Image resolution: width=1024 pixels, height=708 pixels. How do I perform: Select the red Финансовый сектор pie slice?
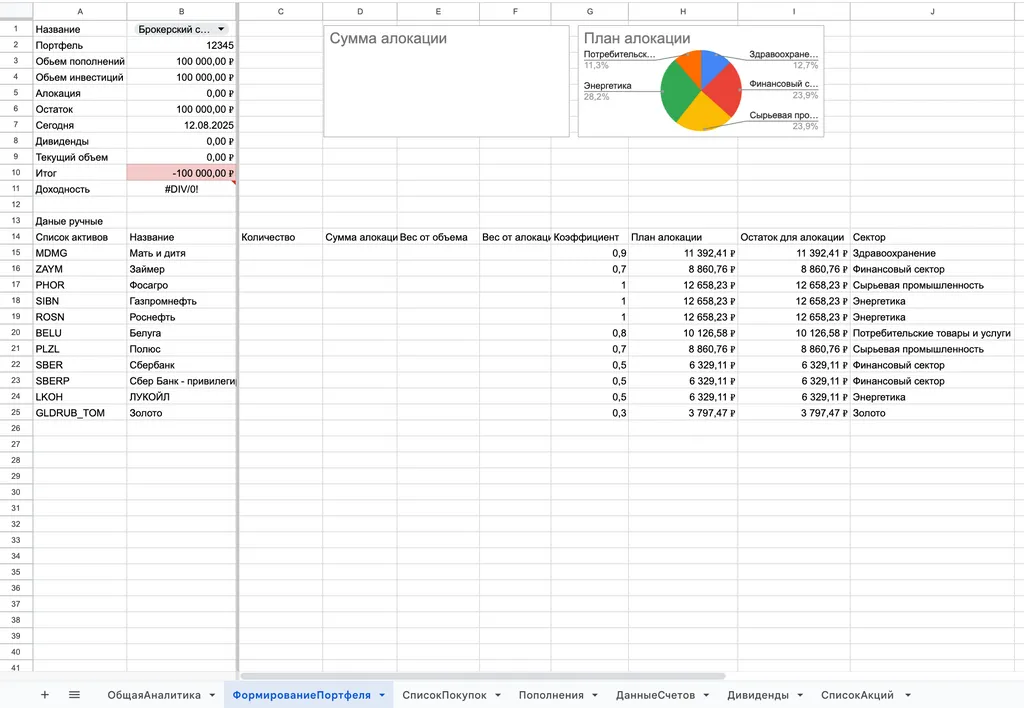724,94
